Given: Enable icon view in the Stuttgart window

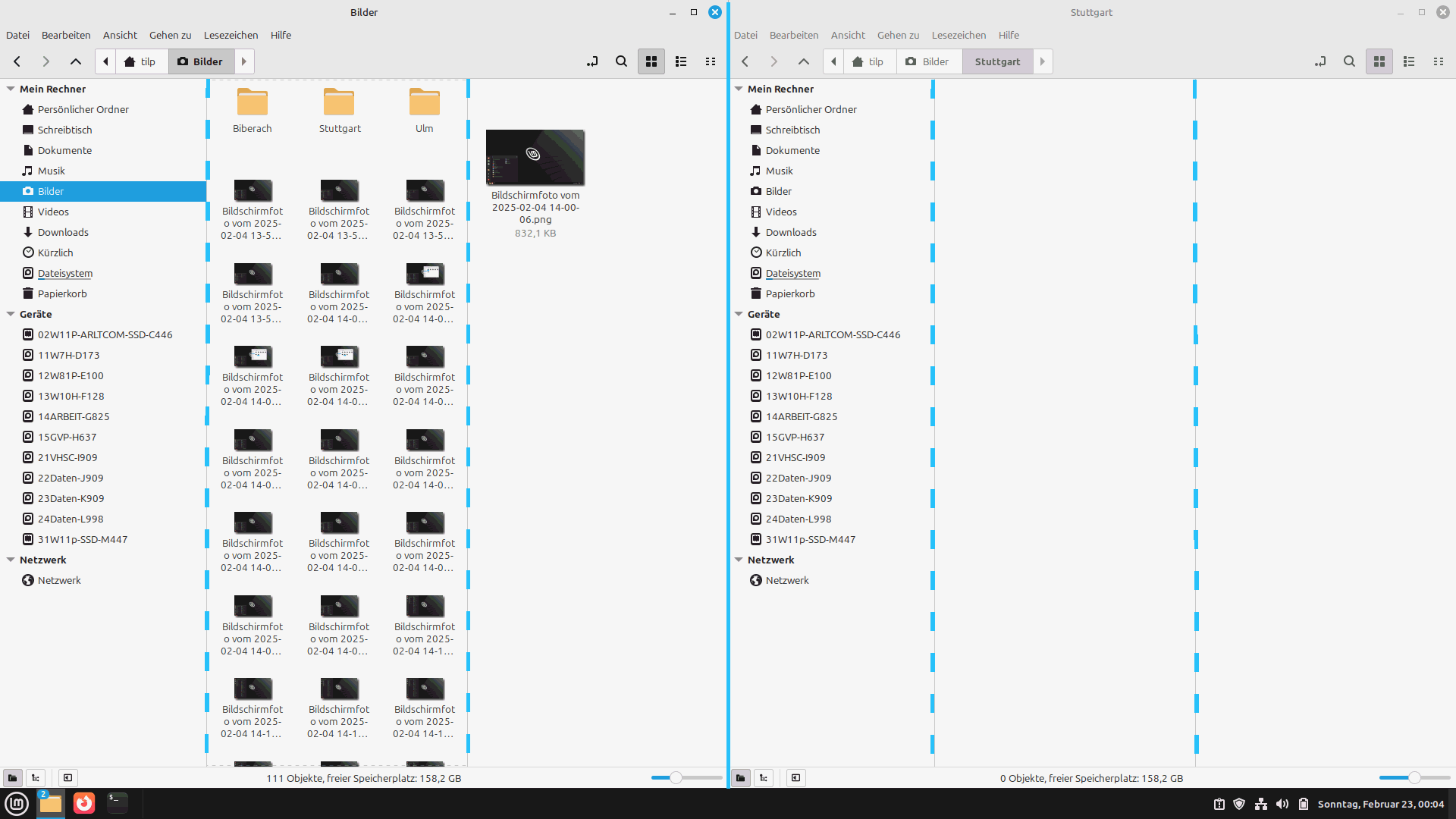Looking at the screenshot, I should click(1379, 61).
